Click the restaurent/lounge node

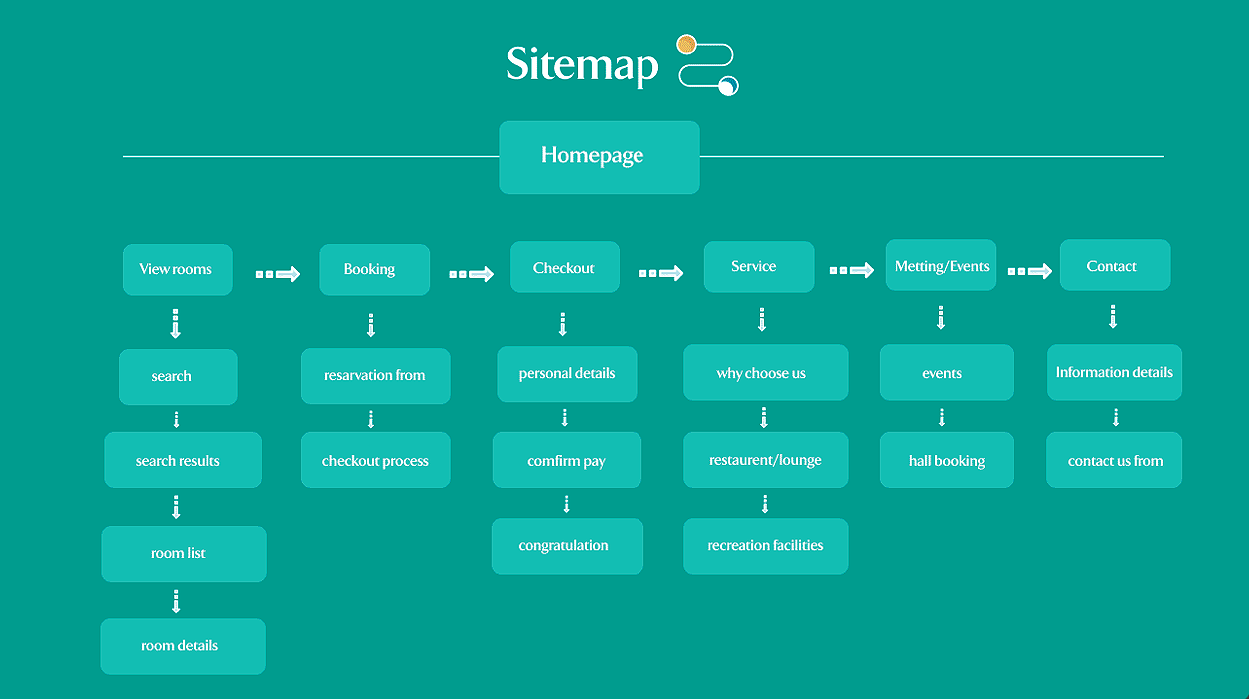pyautogui.click(x=766, y=460)
